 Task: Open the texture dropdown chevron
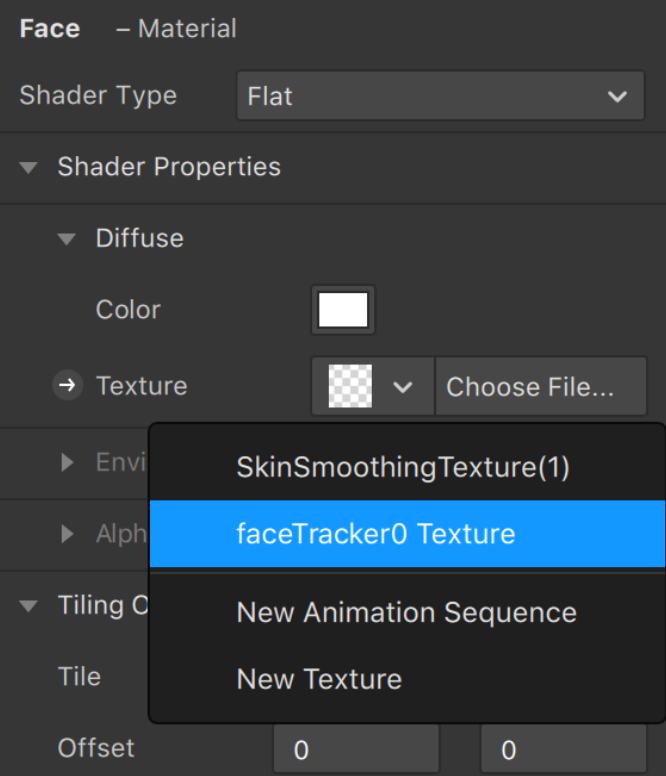click(x=403, y=387)
